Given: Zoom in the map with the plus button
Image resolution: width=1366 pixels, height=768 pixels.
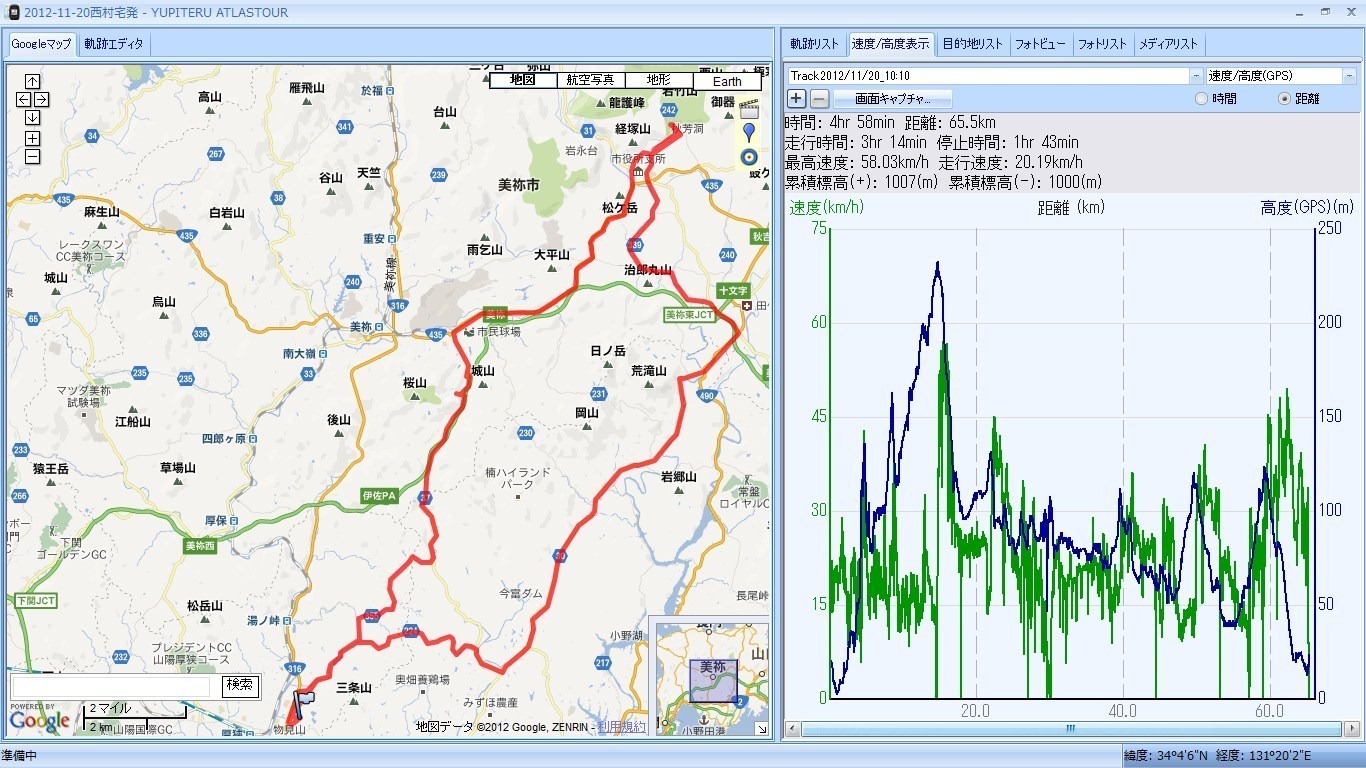Looking at the screenshot, I should point(32,138).
